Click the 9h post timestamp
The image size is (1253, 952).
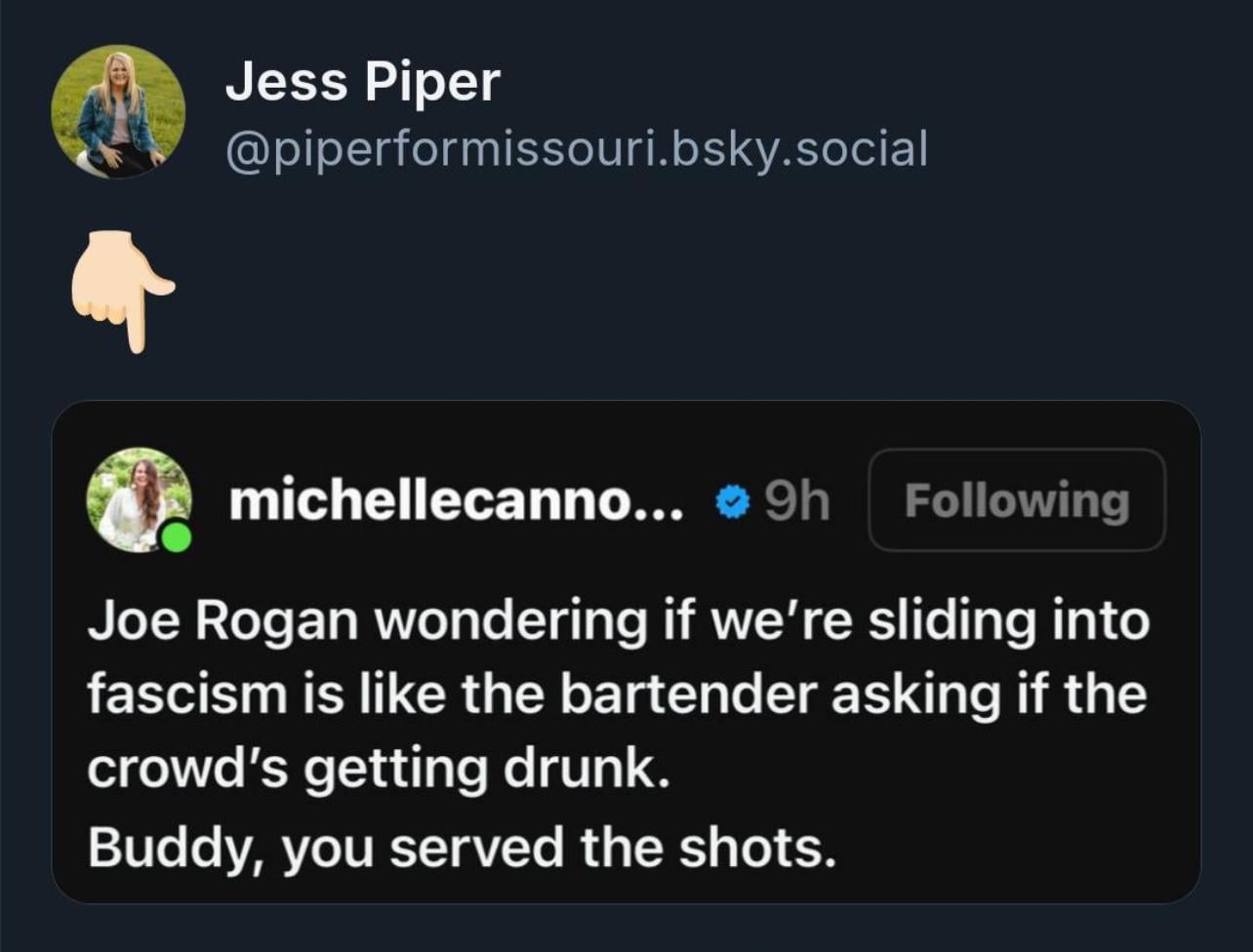[x=796, y=502]
